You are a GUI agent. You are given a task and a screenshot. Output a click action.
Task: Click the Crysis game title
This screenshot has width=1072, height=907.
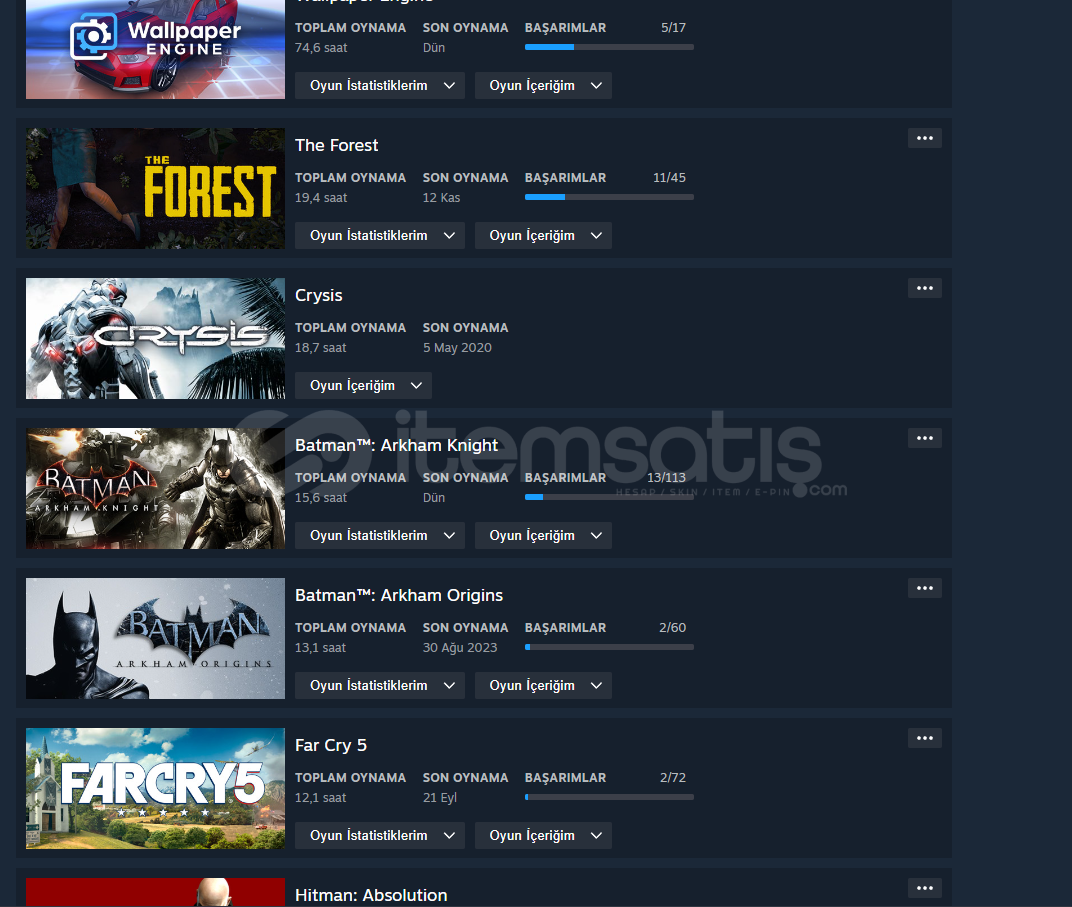tap(319, 295)
